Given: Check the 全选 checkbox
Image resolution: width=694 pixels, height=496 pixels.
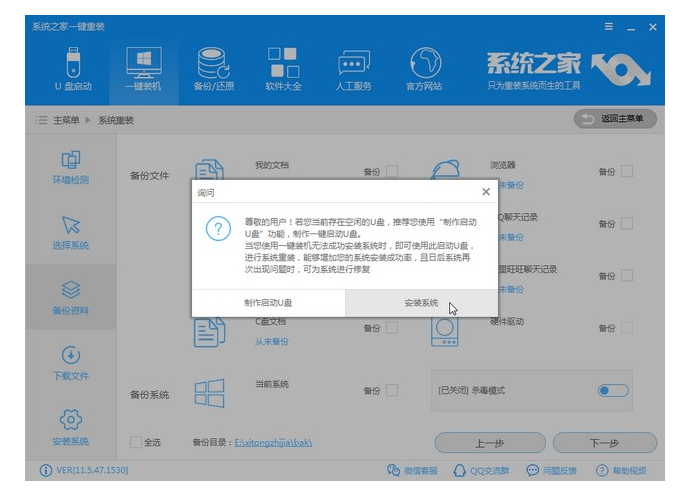Looking at the screenshot, I should click(x=136, y=442).
